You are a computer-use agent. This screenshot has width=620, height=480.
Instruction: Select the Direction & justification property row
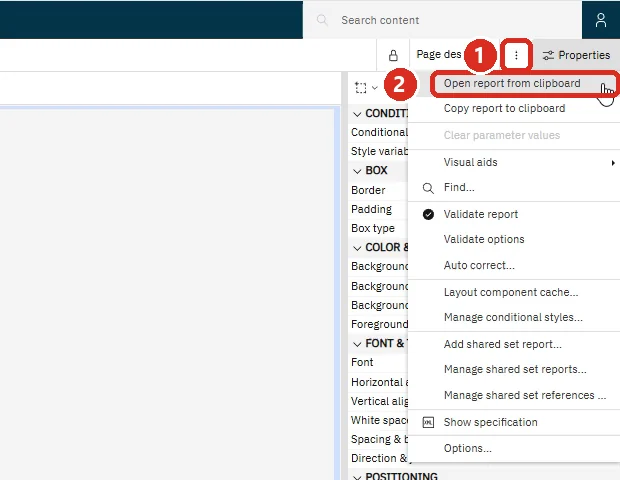pos(378,458)
